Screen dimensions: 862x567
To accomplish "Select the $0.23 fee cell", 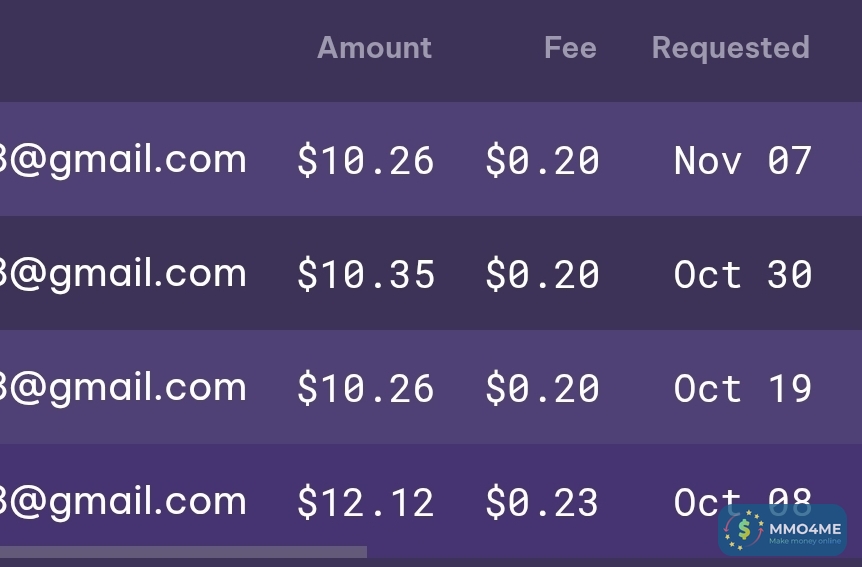I will point(542,503).
